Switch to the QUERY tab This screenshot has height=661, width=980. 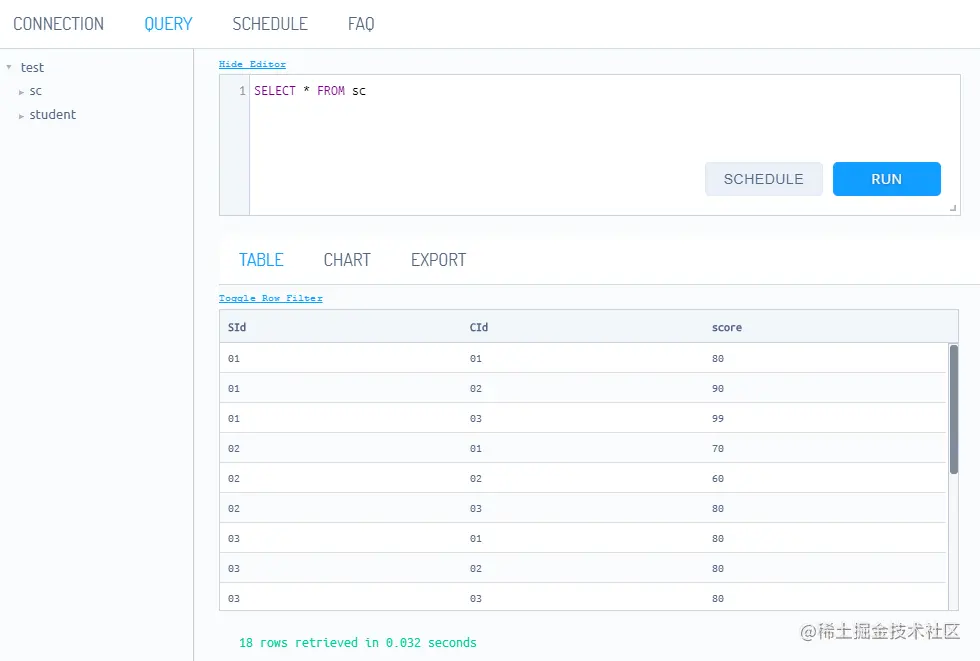pos(168,24)
